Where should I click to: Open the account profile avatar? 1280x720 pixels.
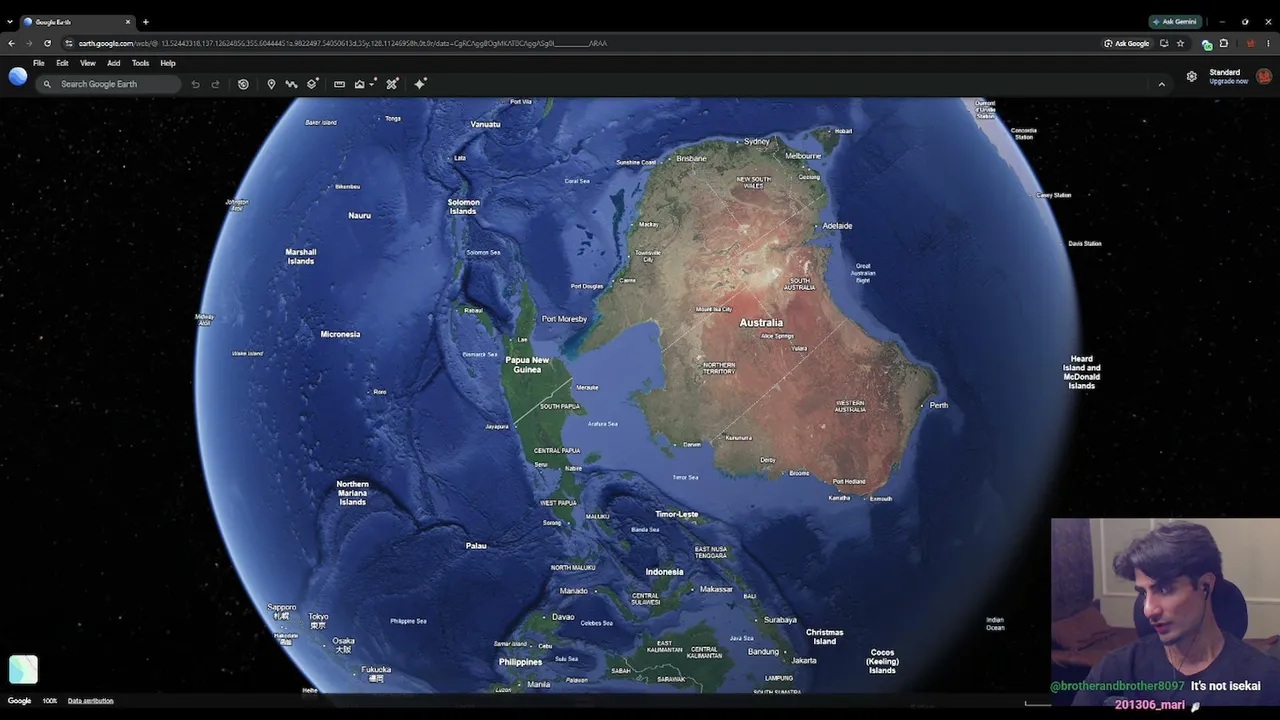point(1264,76)
